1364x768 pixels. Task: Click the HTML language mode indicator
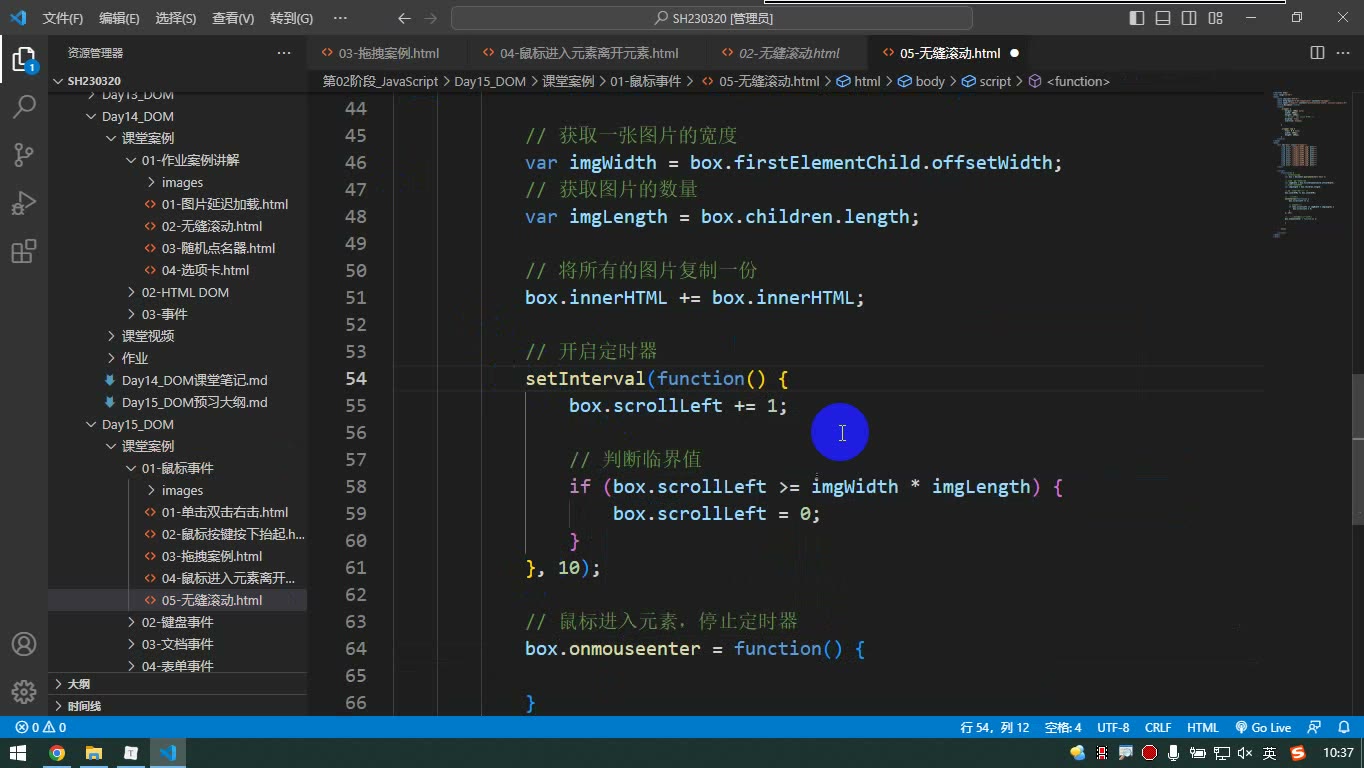pyautogui.click(x=1202, y=728)
